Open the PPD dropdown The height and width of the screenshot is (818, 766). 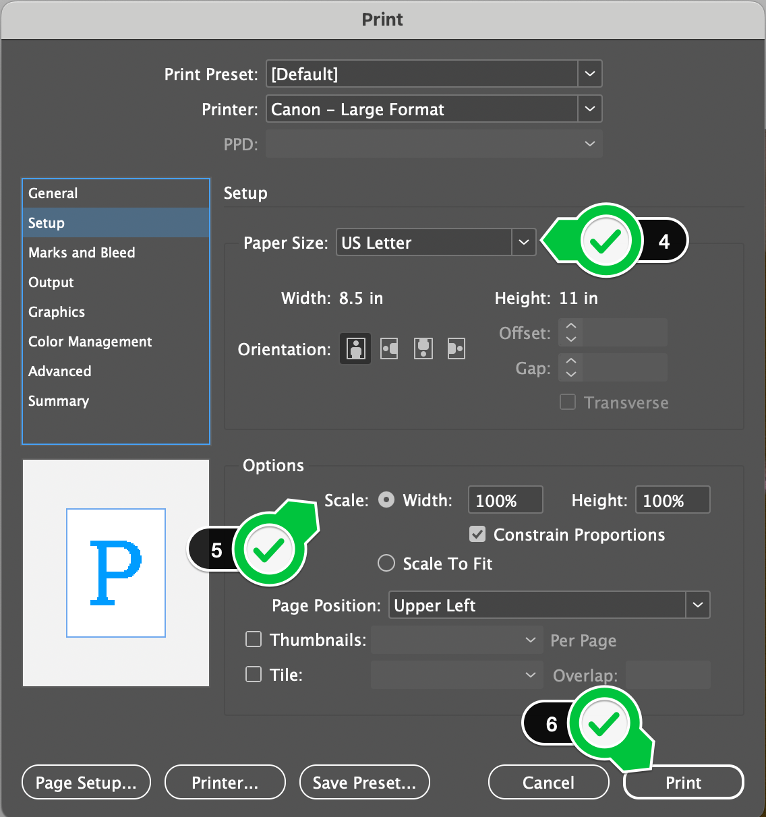[434, 143]
